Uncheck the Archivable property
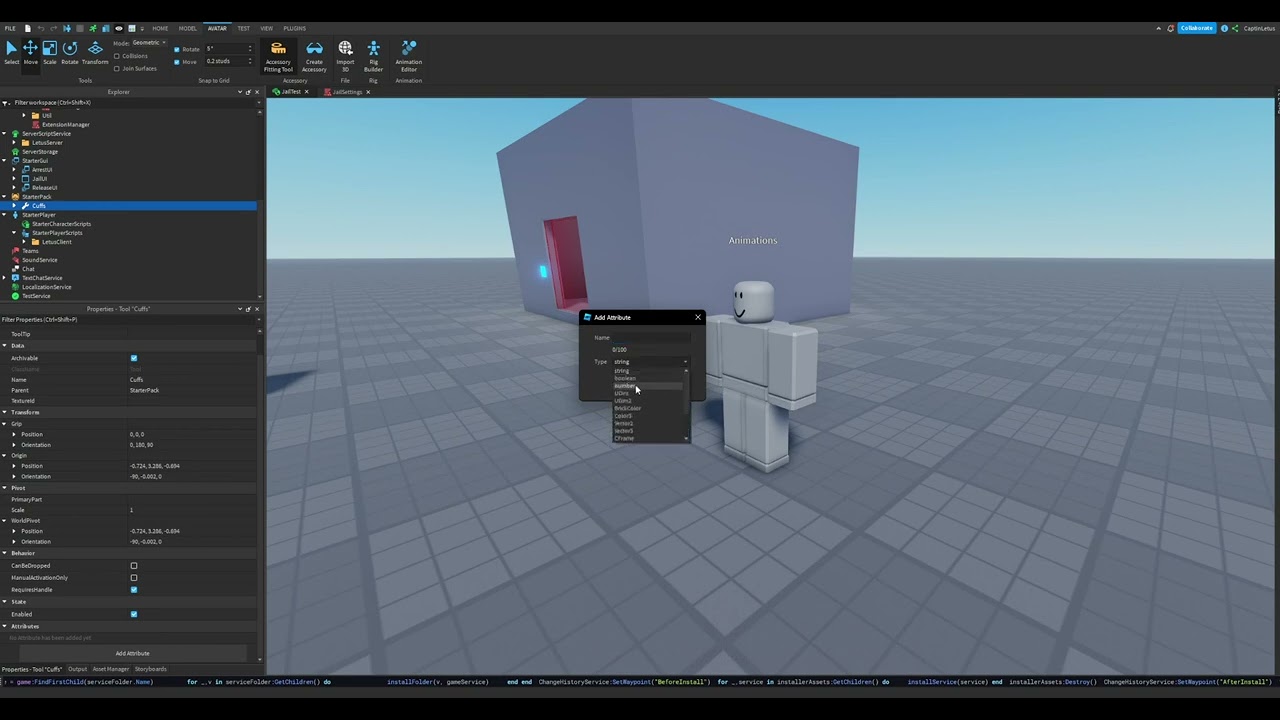Screen dimensions: 1280x720 [x=134, y=358]
